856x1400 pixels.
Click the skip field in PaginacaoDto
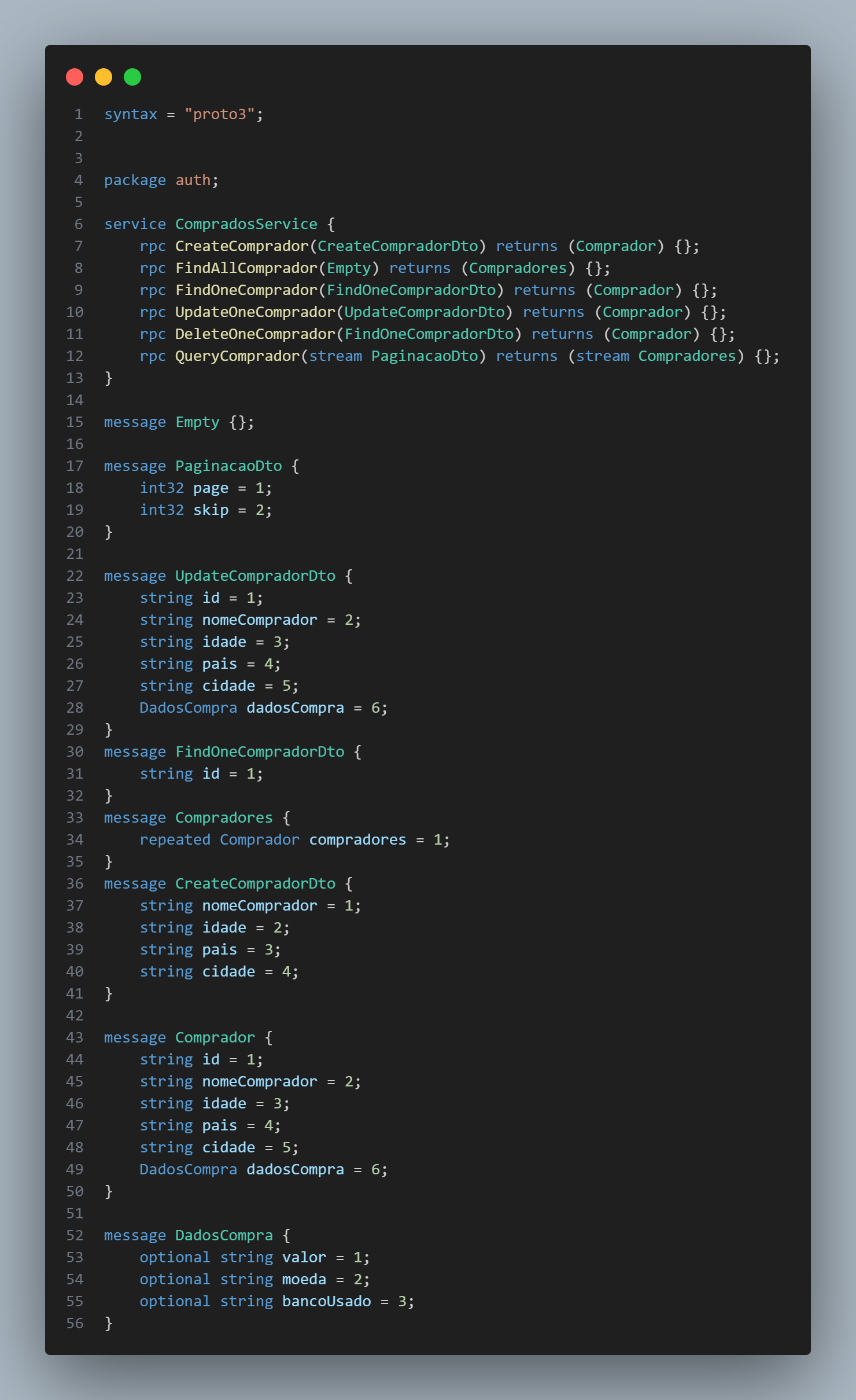click(211, 510)
